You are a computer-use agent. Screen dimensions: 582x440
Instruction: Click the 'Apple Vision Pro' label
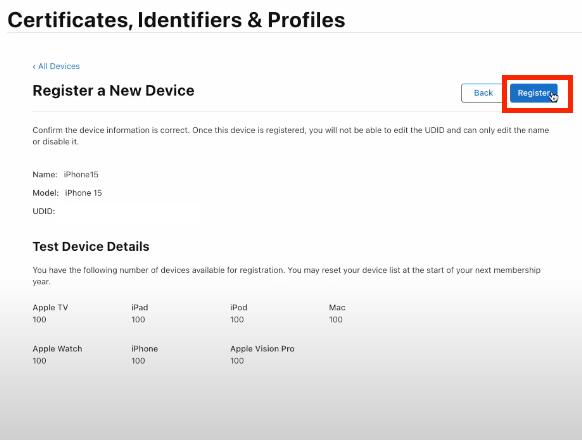(262, 349)
